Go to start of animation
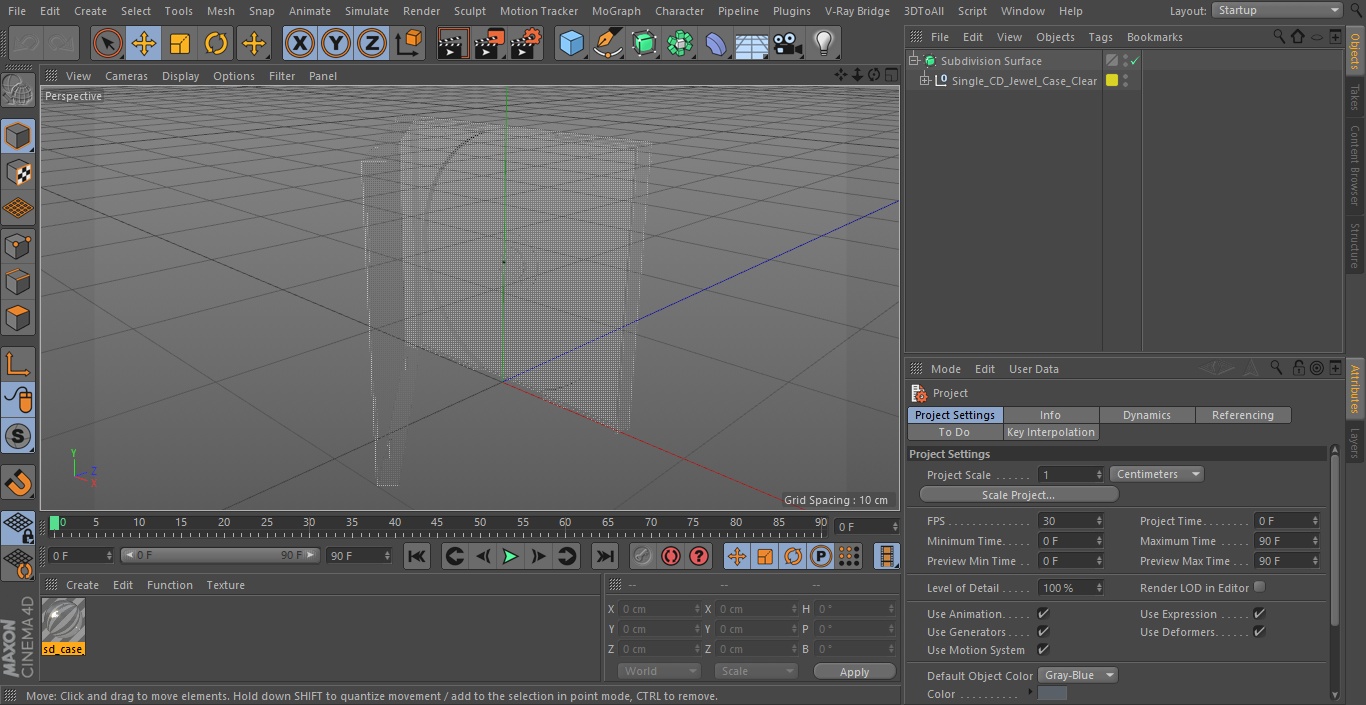The width and height of the screenshot is (1366, 705). pyautogui.click(x=417, y=556)
